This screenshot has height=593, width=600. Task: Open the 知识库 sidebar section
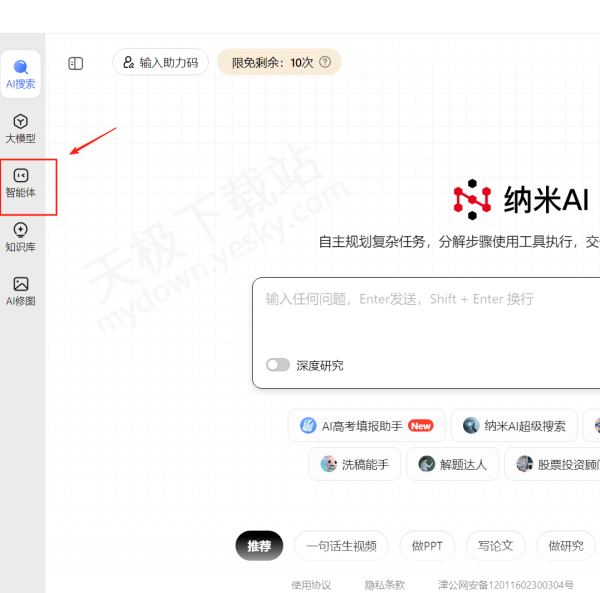point(21,237)
